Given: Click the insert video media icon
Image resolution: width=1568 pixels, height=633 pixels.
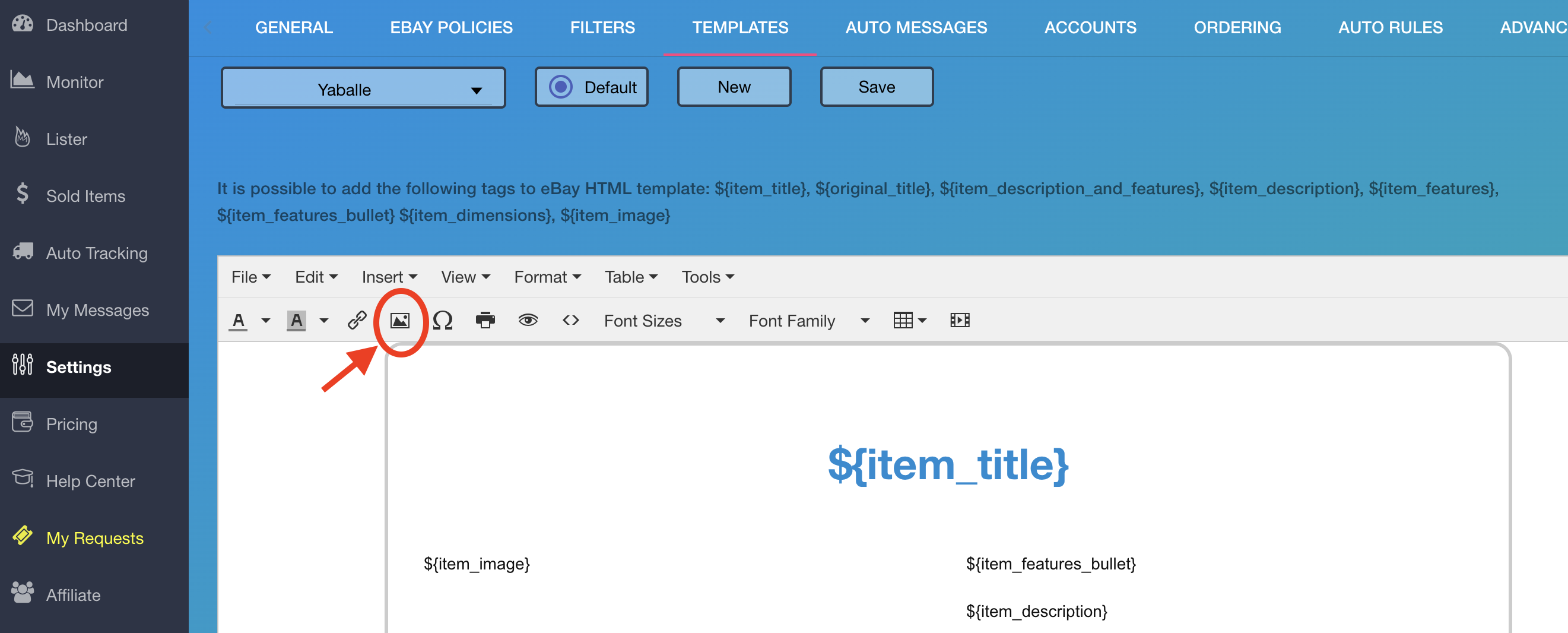Looking at the screenshot, I should (960, 321).
